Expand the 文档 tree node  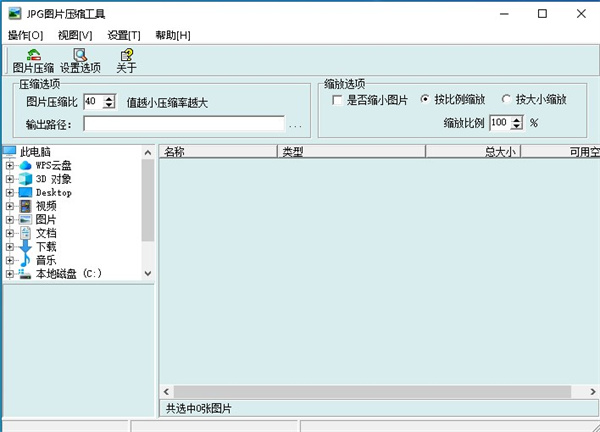click(x=9, y=233)
